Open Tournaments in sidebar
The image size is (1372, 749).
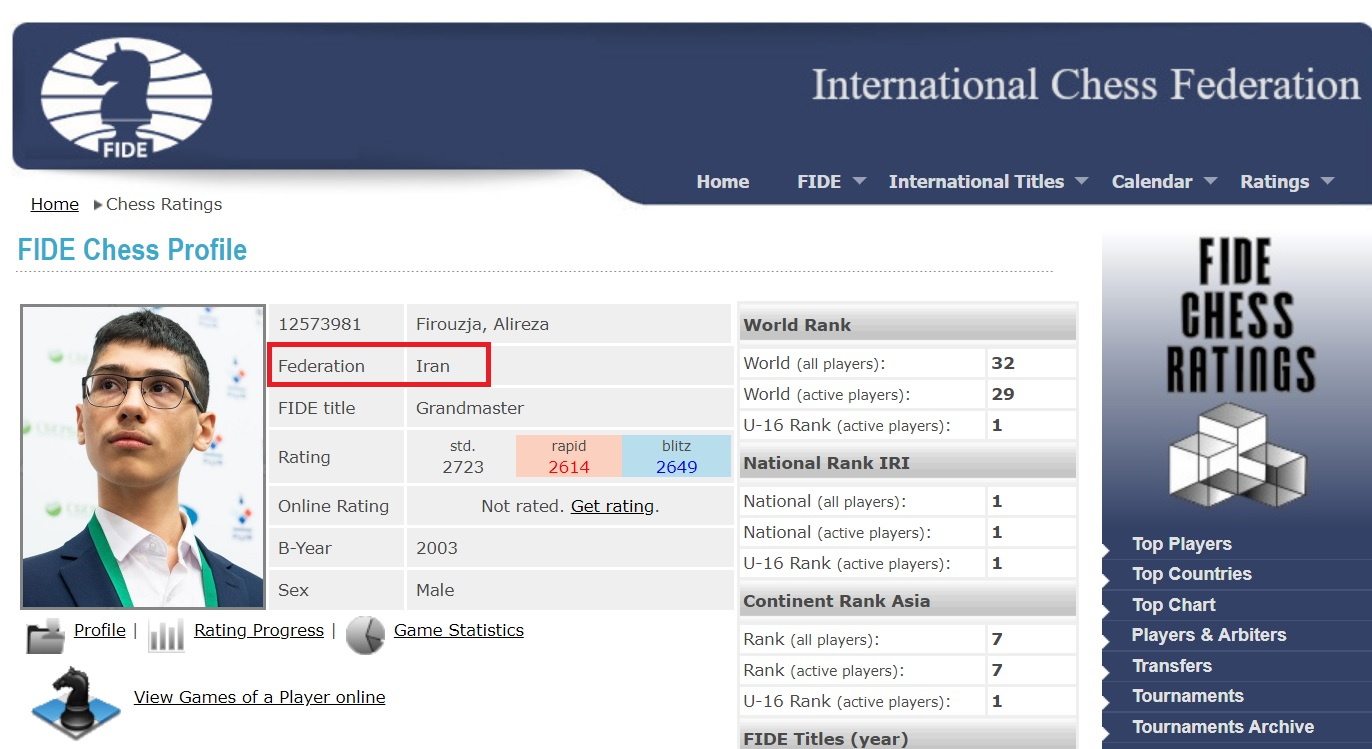click(1187, 696)
